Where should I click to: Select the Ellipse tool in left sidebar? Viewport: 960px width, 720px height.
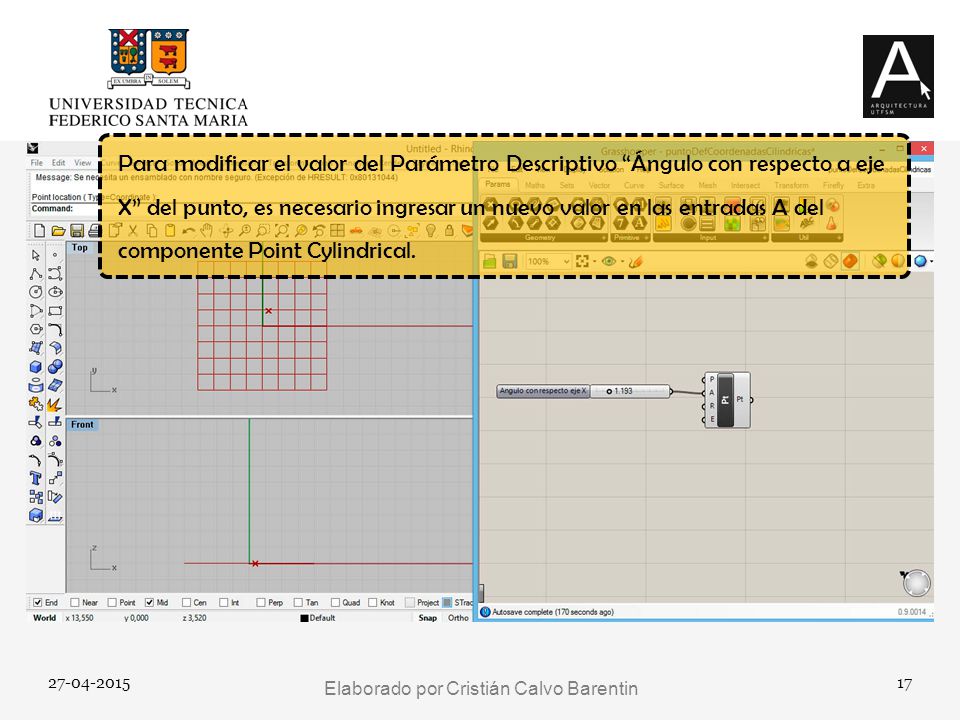pos(55,292)
